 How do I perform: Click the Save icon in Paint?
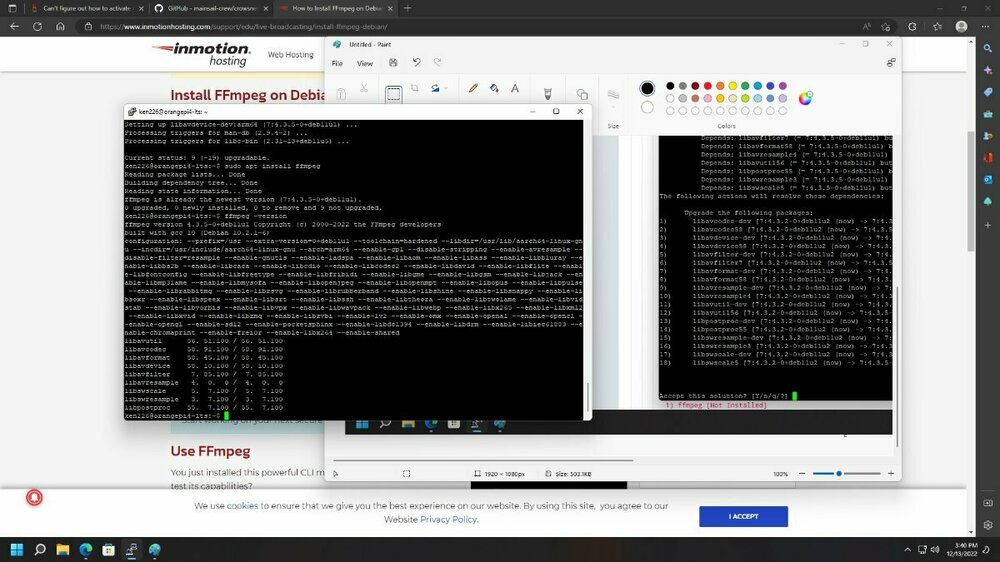(393, 63)
